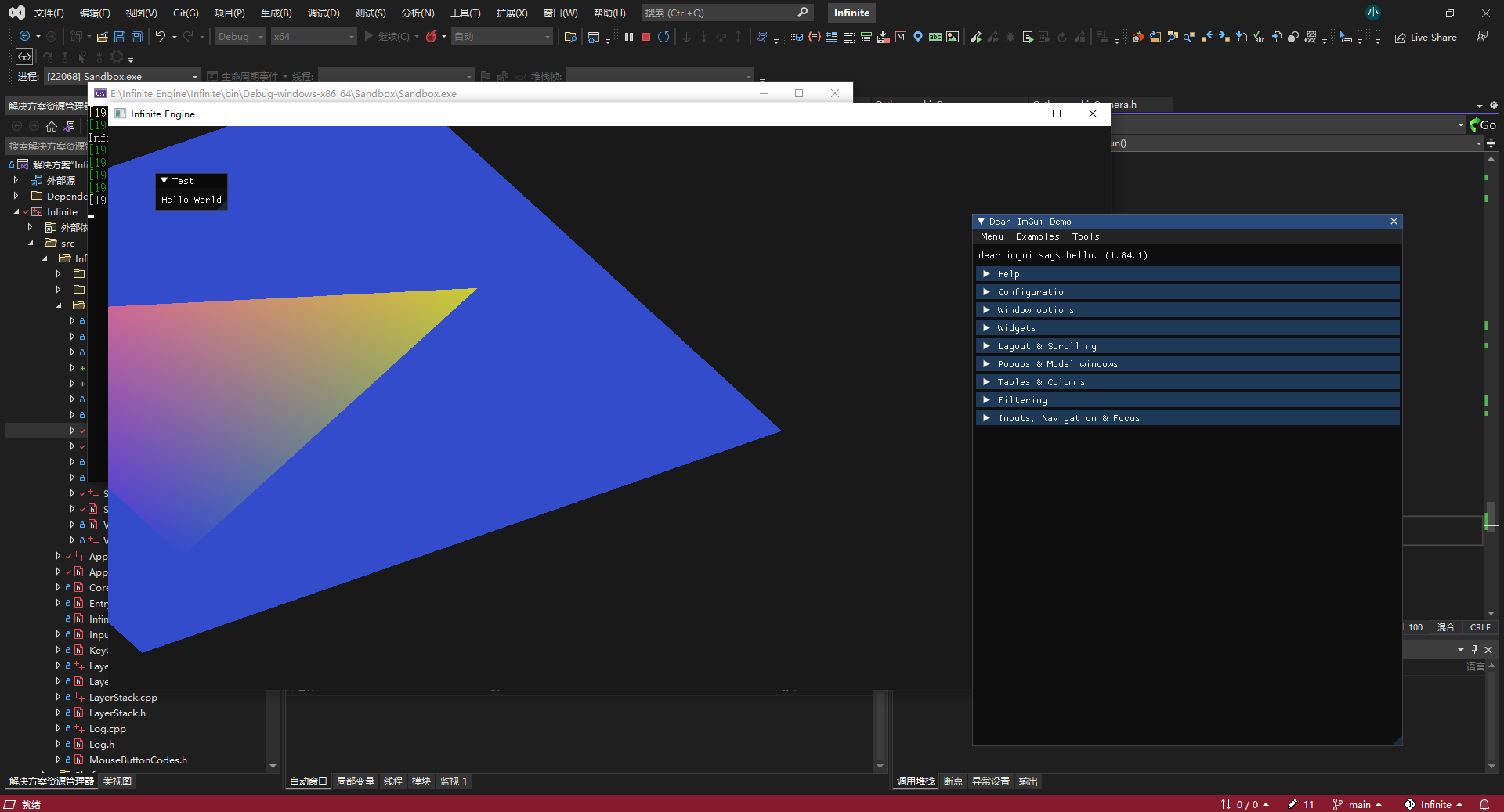Click the Hot Reload flame icon

431,36
